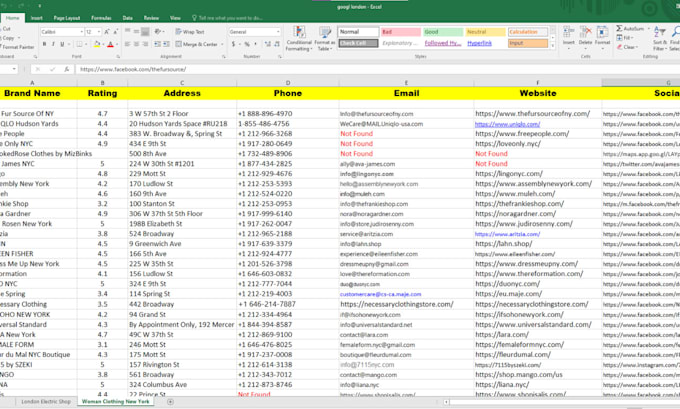Open the Number dialog launcher
680x409 pixels.
tap(280, 56)
